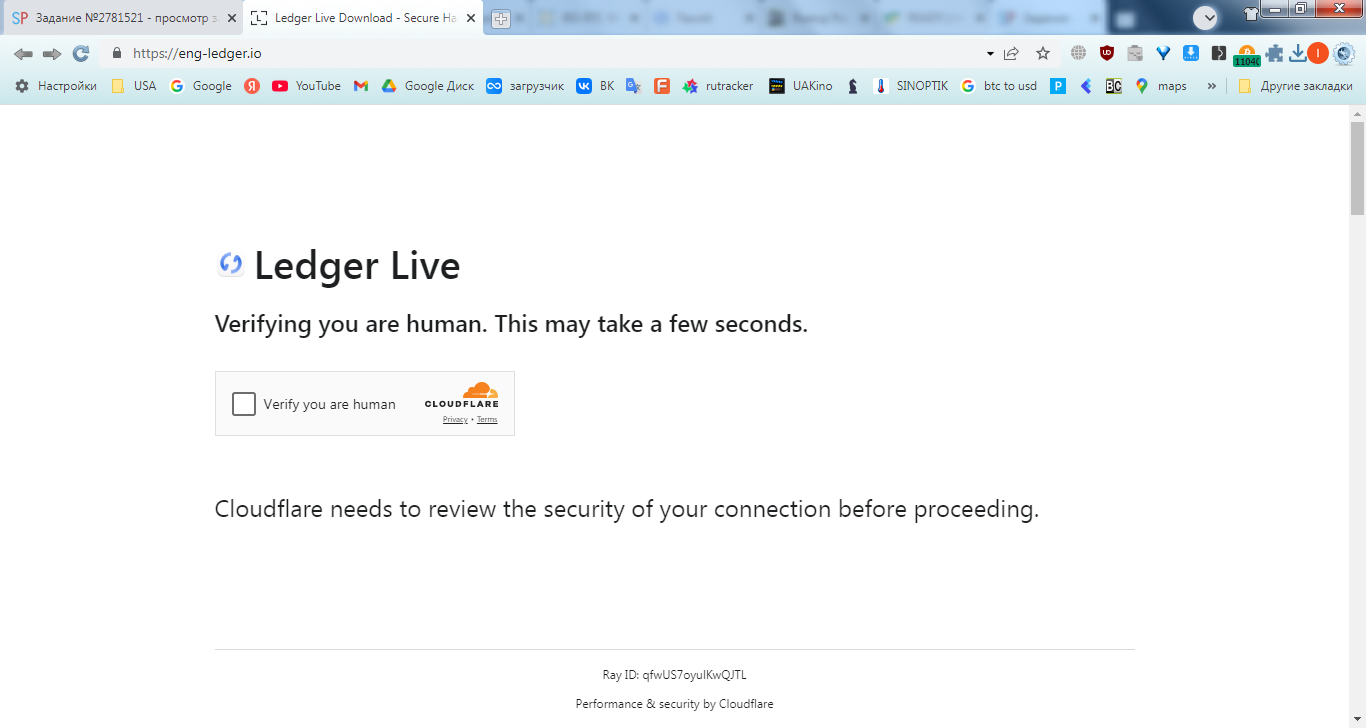Click the Gmail bookmark icon
1366x728 pixels.
[x=361, y=86]
